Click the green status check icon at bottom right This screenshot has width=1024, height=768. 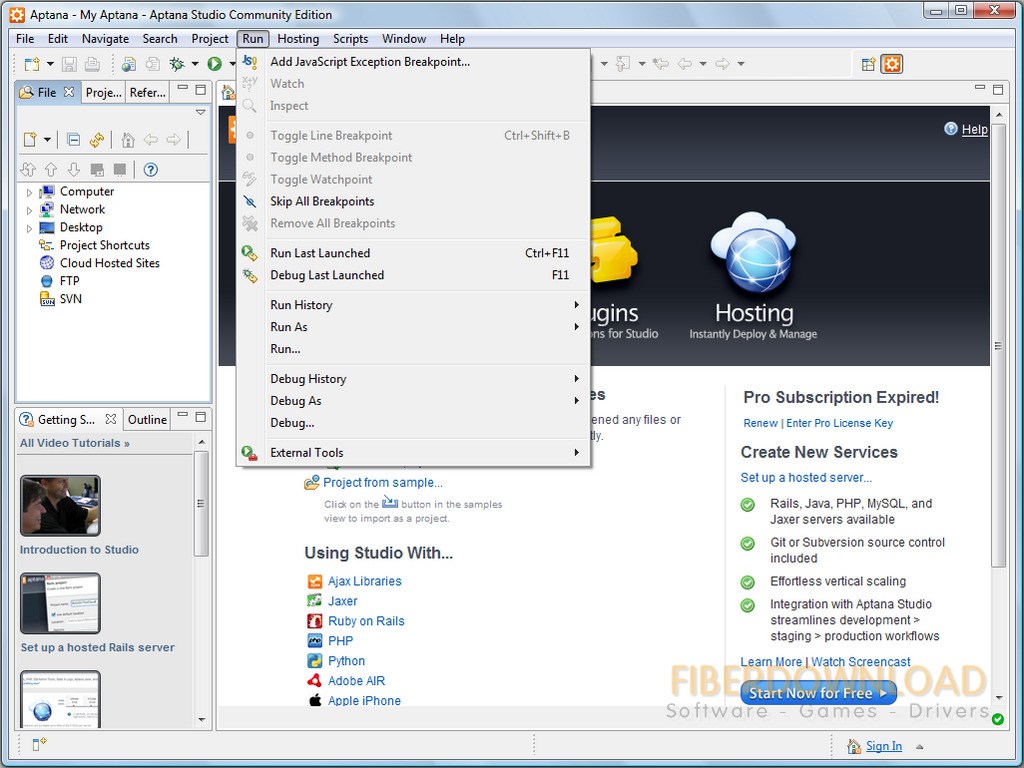click(x=997, y=719)
